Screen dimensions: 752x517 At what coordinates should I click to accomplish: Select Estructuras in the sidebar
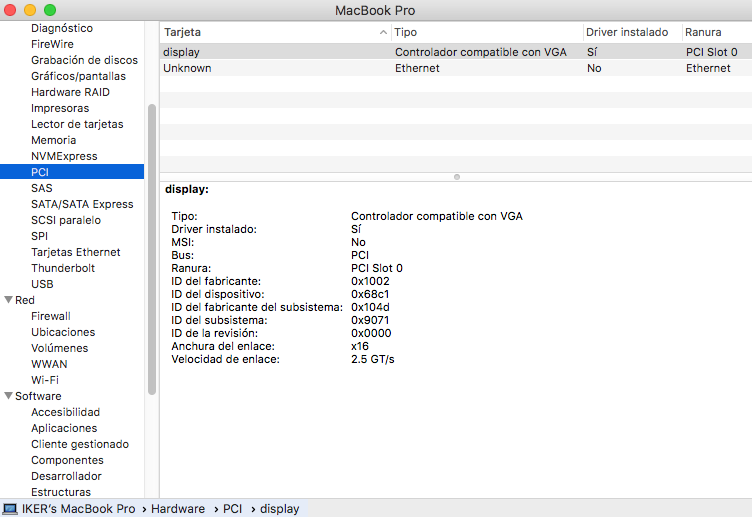pos(61,492)
